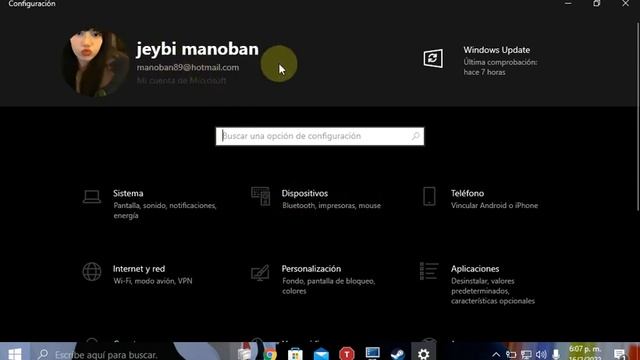Click the Windows Update heading
640x360 pixels.
(496, 50)
